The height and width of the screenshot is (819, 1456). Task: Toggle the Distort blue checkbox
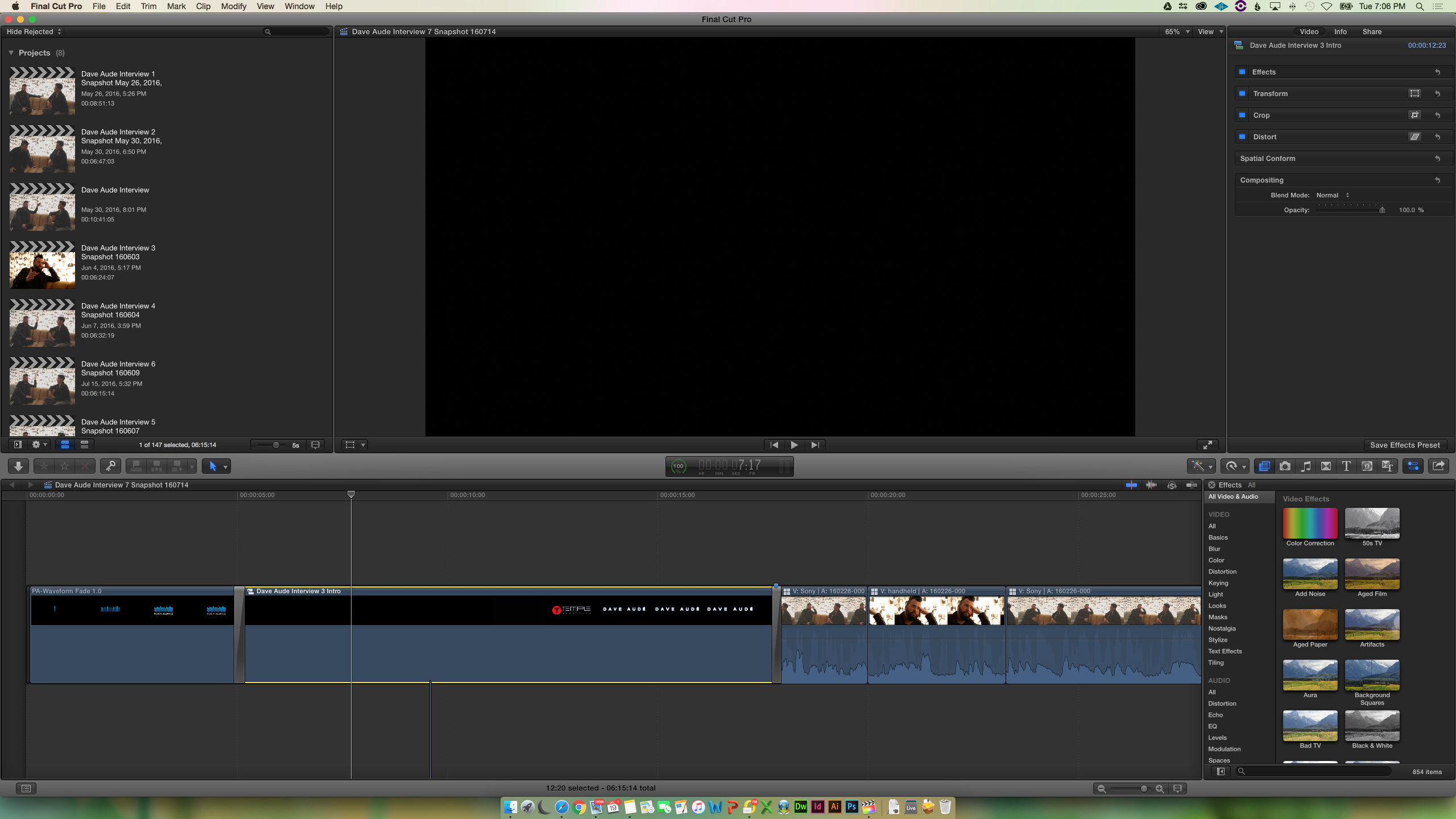1243,136
